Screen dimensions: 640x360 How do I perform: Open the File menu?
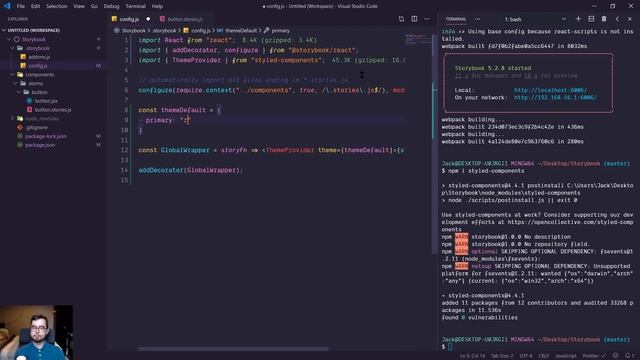pyautogui.click(x=20, y=6)
